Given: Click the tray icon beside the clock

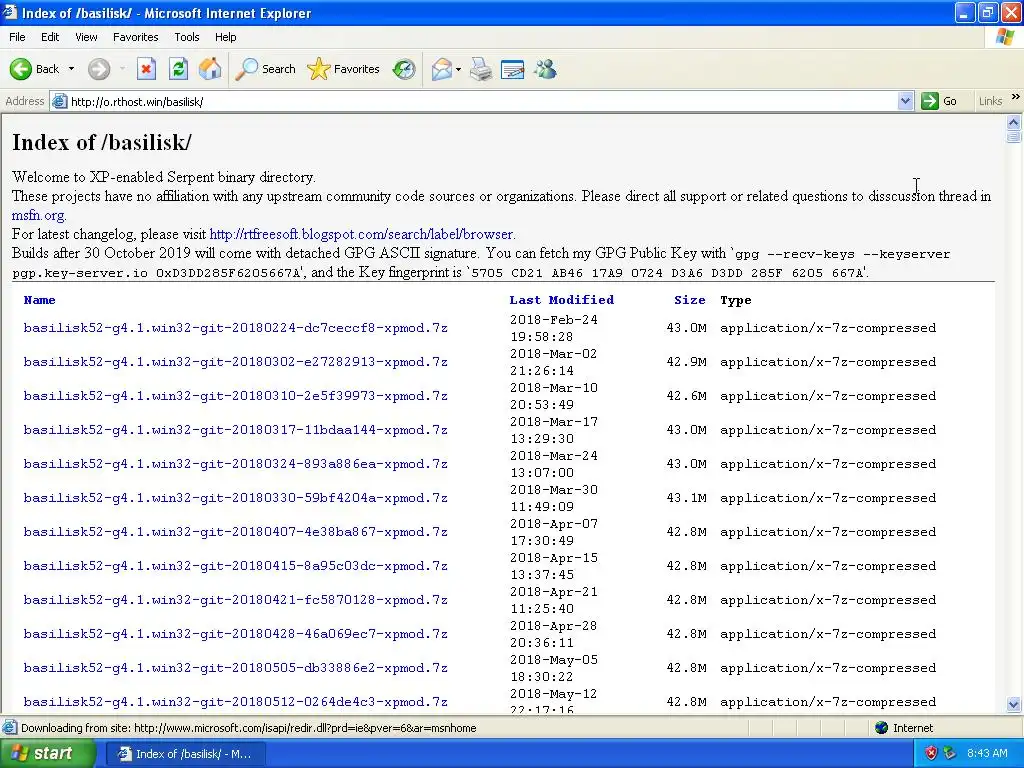Looking at the screenshot, I should pyautogui.click(x=950, y=754).
